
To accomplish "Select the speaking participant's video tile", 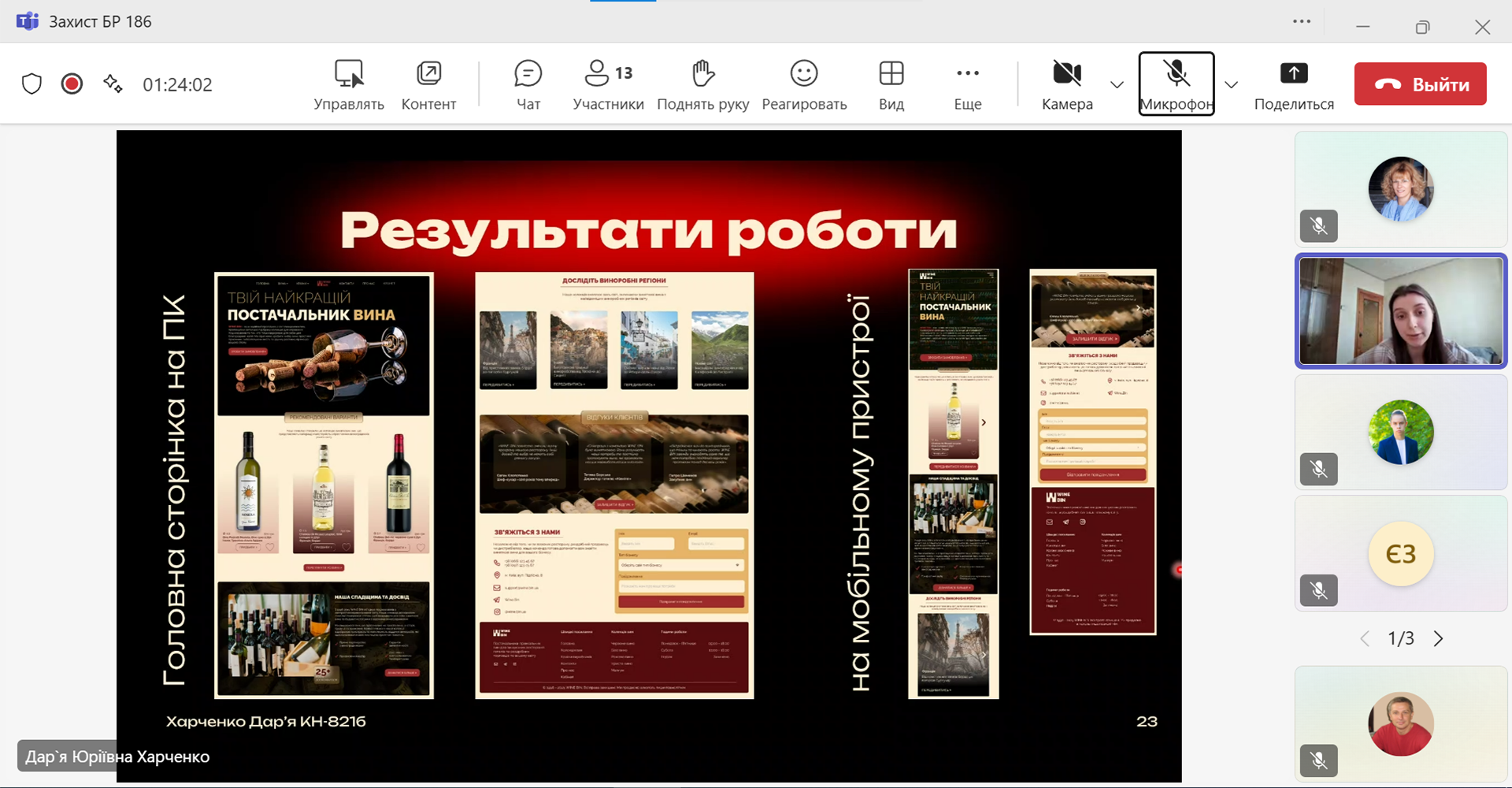I will point(1400,310).
